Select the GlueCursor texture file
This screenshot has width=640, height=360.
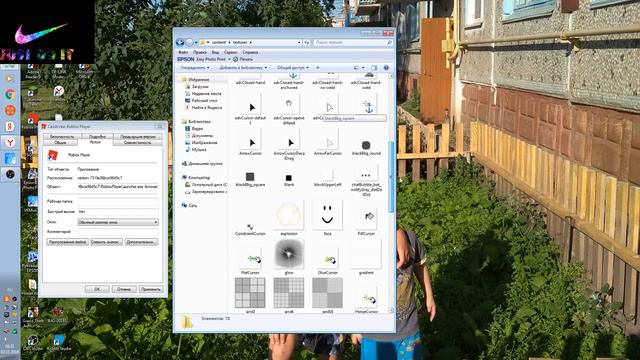tap(327, 262)
